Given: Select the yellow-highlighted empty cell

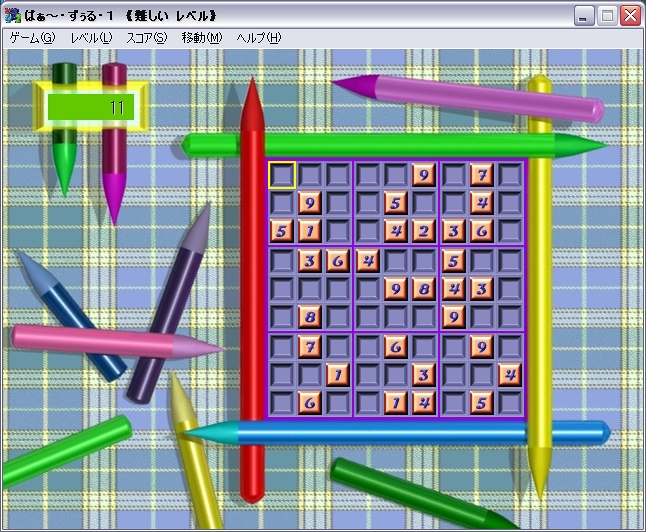Looking at the screenshot, I should [x=282, y=175].
